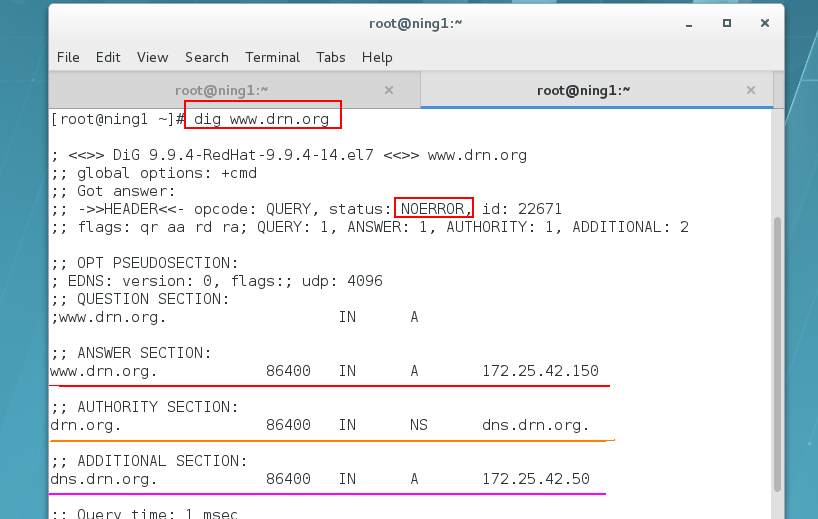Open the Search menu
The height and width of the screenshot is (519, 818).
[207, 57]
